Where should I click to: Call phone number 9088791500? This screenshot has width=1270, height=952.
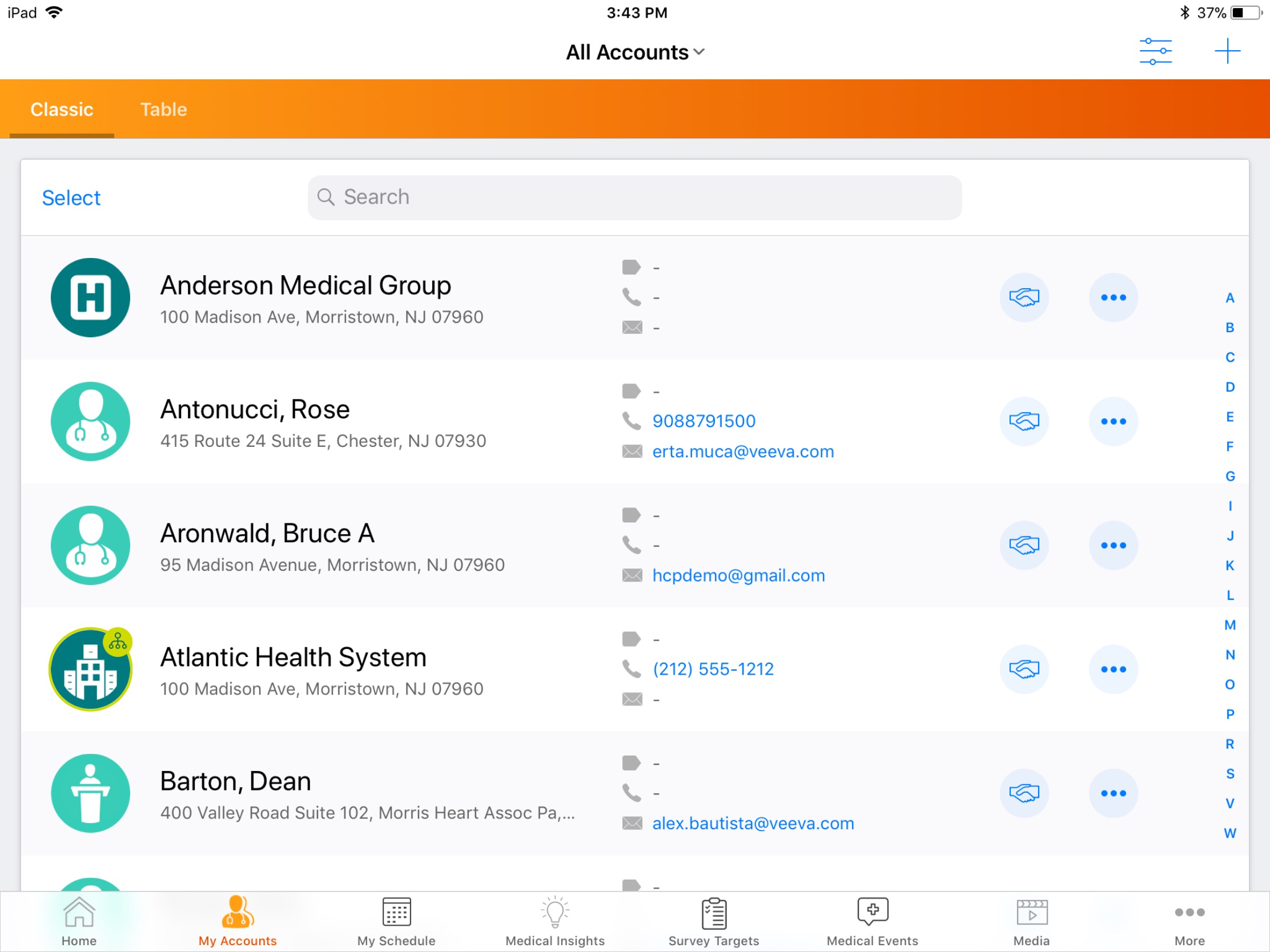(704, 421)
